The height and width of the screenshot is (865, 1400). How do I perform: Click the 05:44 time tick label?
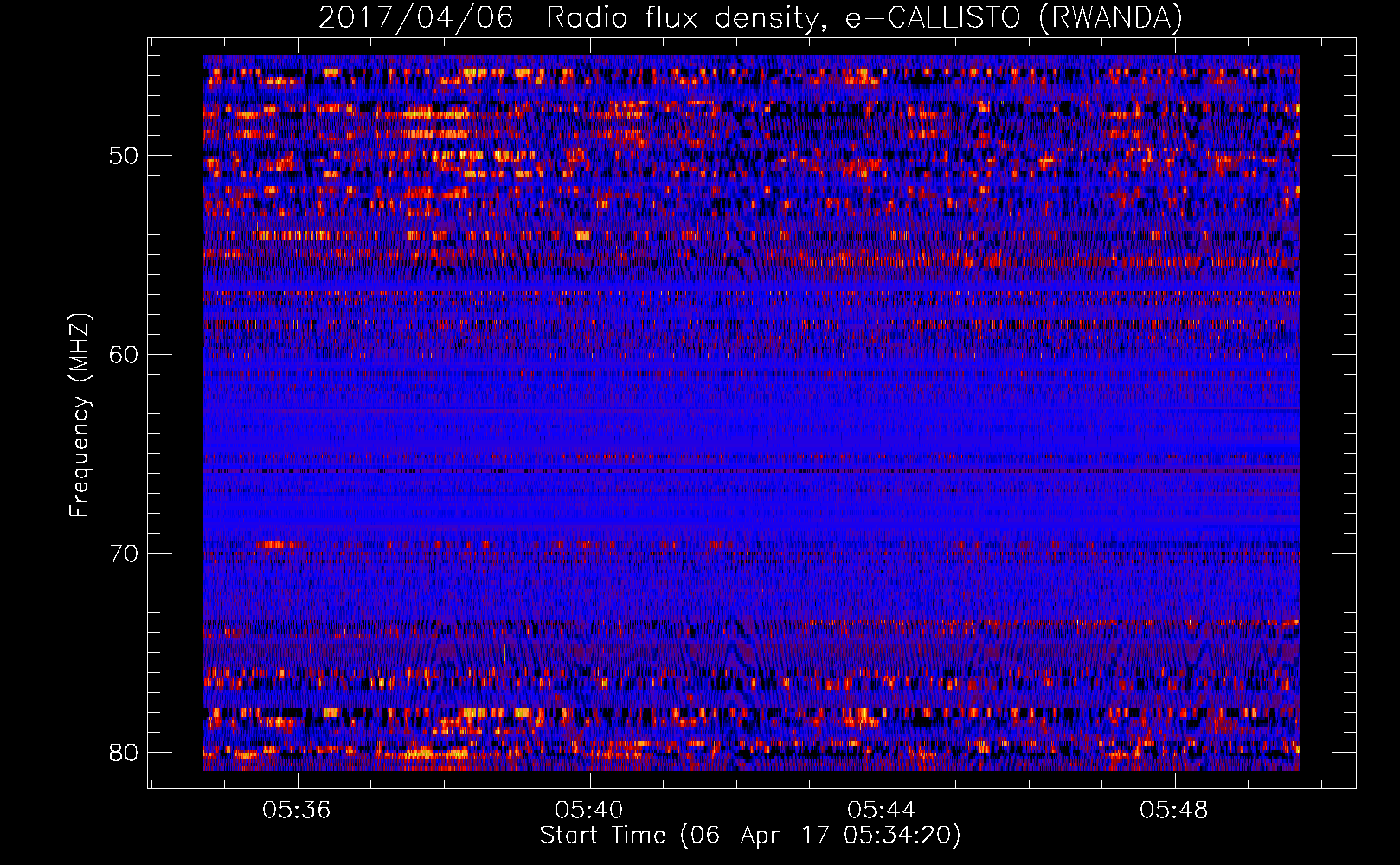point(882,811)
